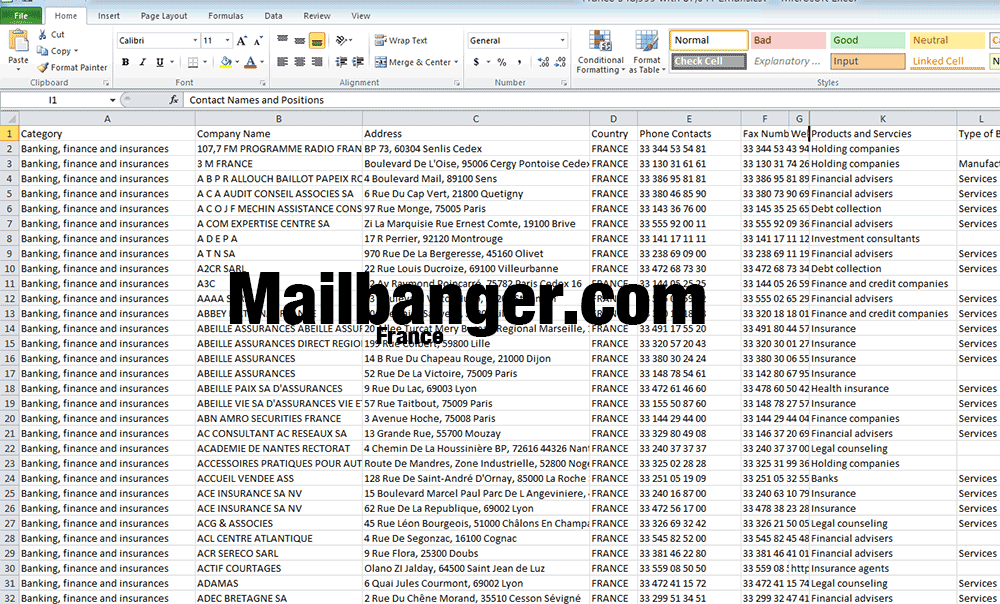
Task: Switch to the Insert tab
Action: tap(108, 16)
